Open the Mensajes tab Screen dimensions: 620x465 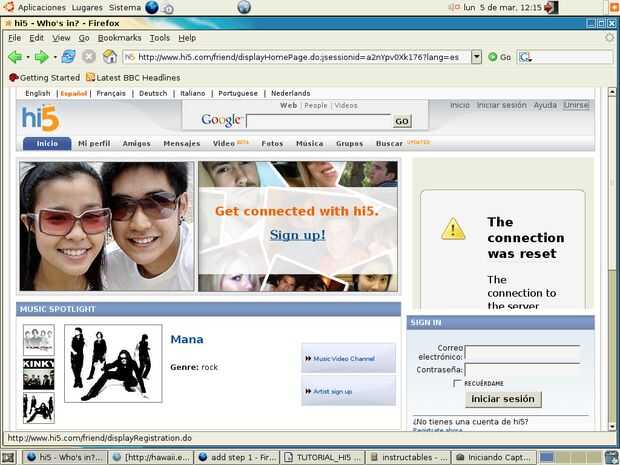181,144
